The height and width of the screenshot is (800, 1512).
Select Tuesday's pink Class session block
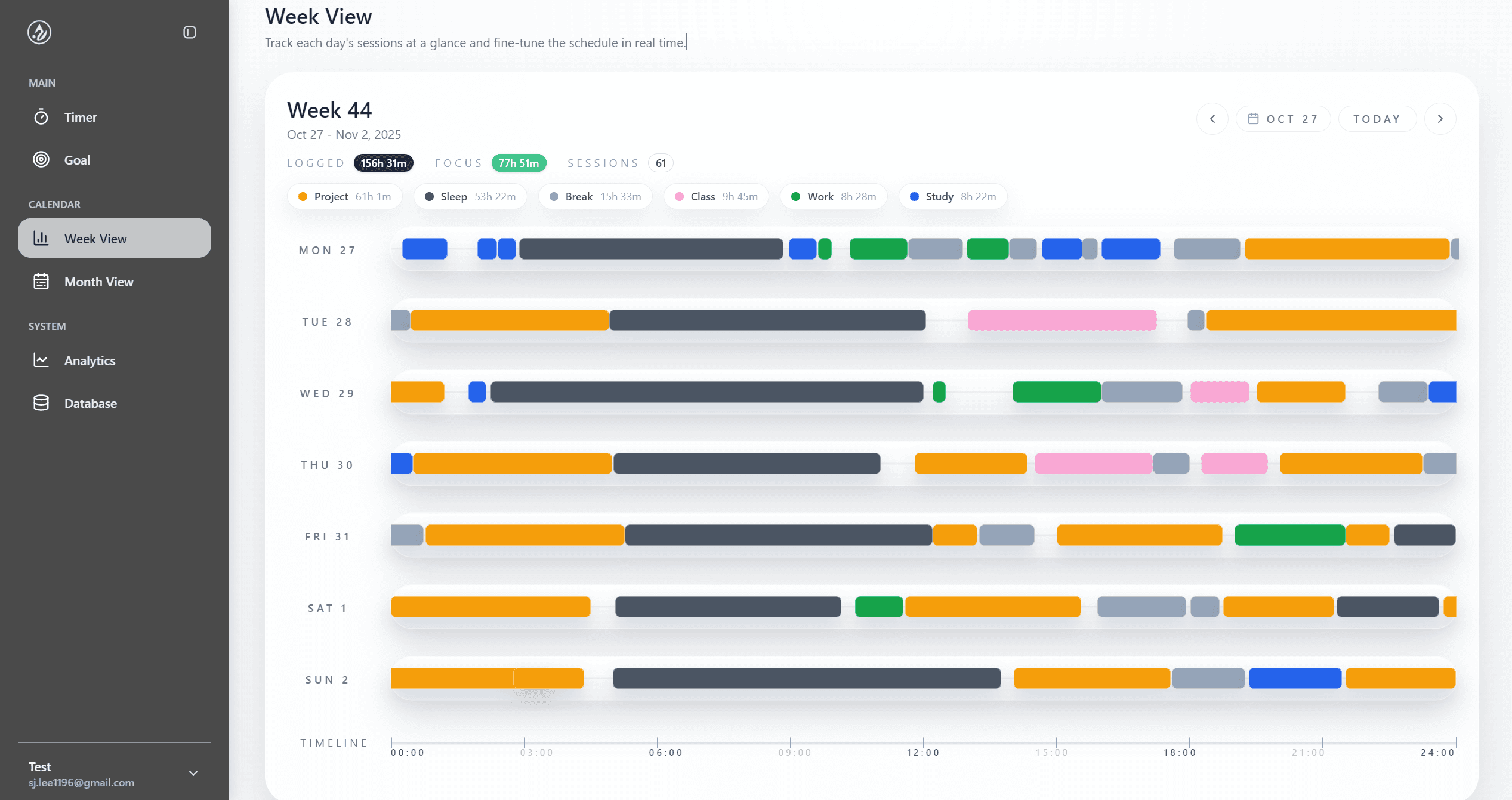(x=1062, y=320)
